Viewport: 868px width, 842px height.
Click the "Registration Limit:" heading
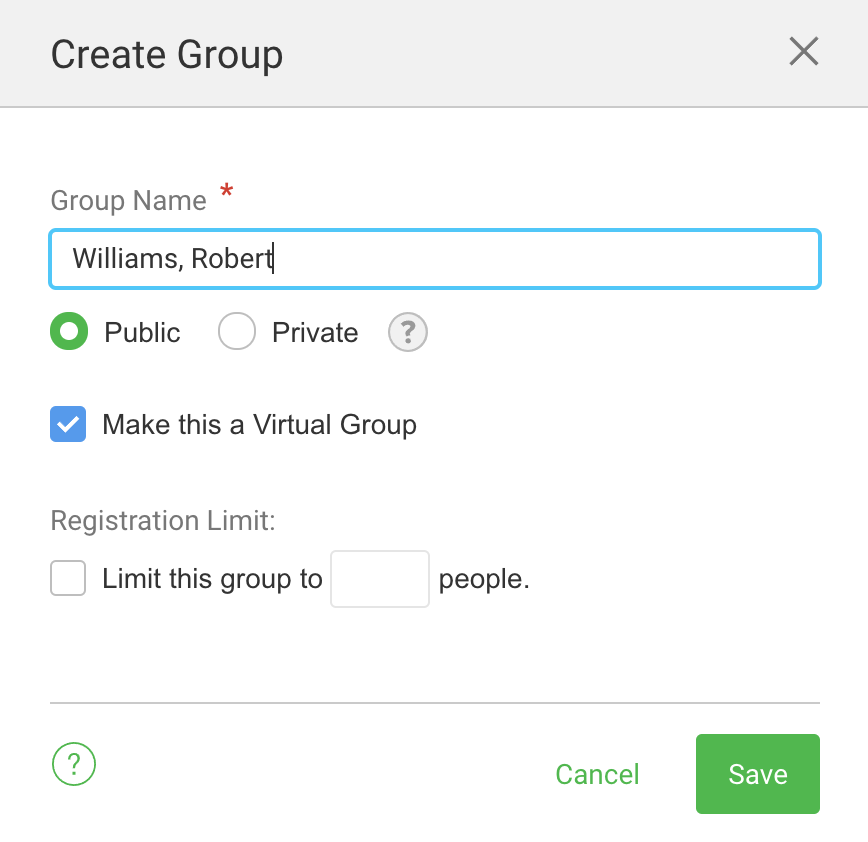163,521
